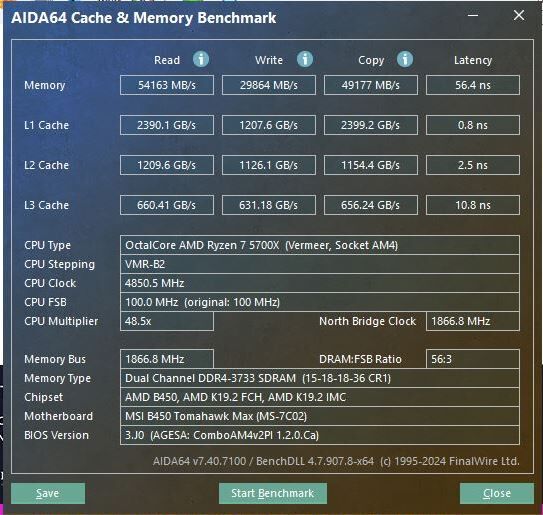The height and width of the screenshot is (515, 543).
Task: Select L1 Cache latency 0.8 ns
Action: (x=473, y=125)
